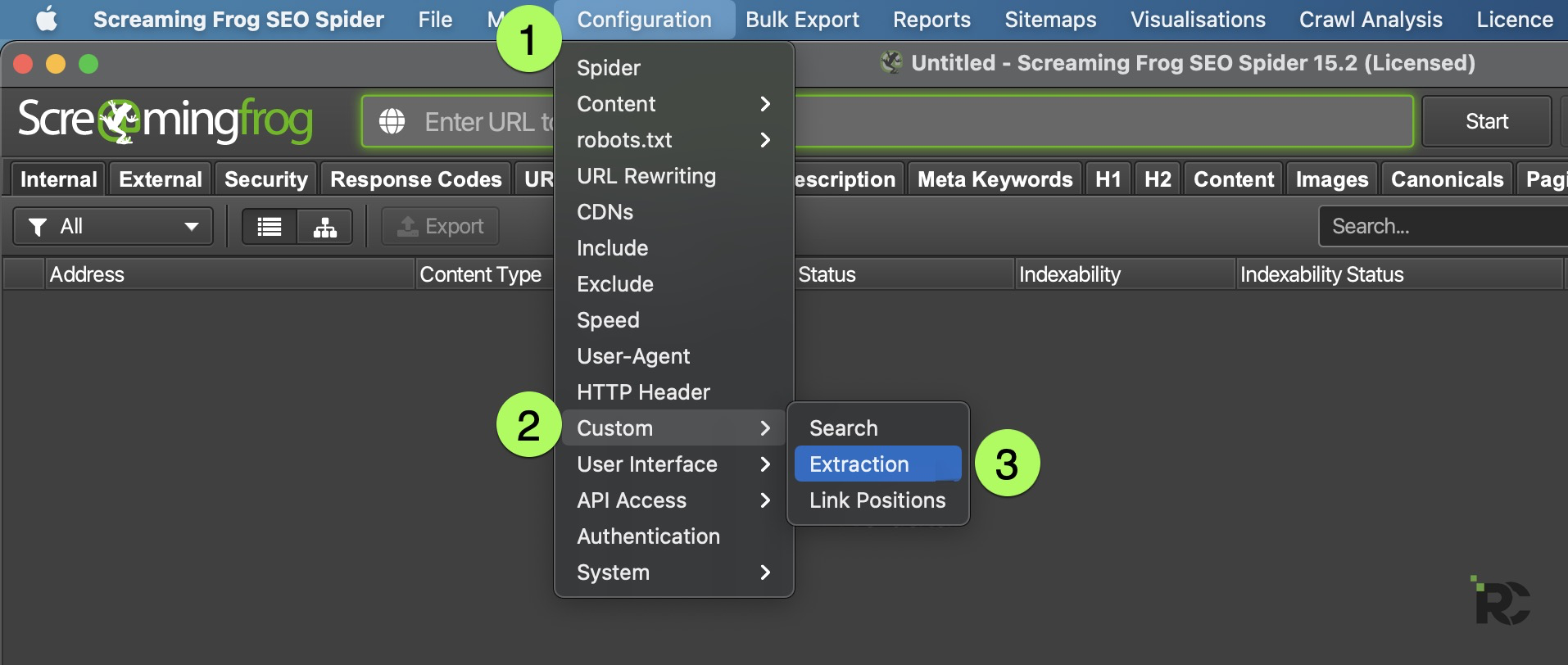Open the Licence menu
This screenshot has width=1568, height=665.
[x=1514, y=20]
